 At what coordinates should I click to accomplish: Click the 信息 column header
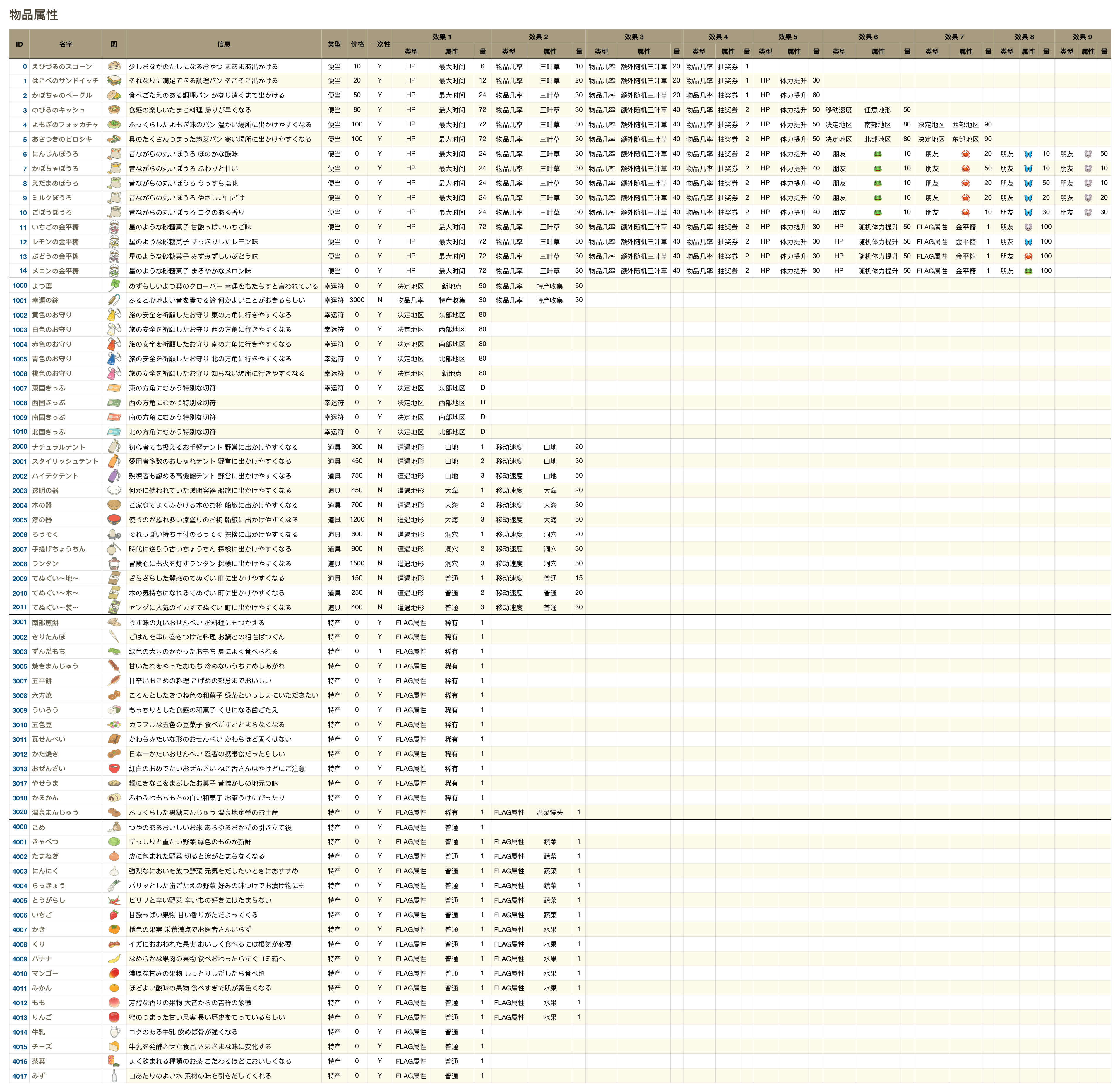pyautogui.click(x=224, y=44)
